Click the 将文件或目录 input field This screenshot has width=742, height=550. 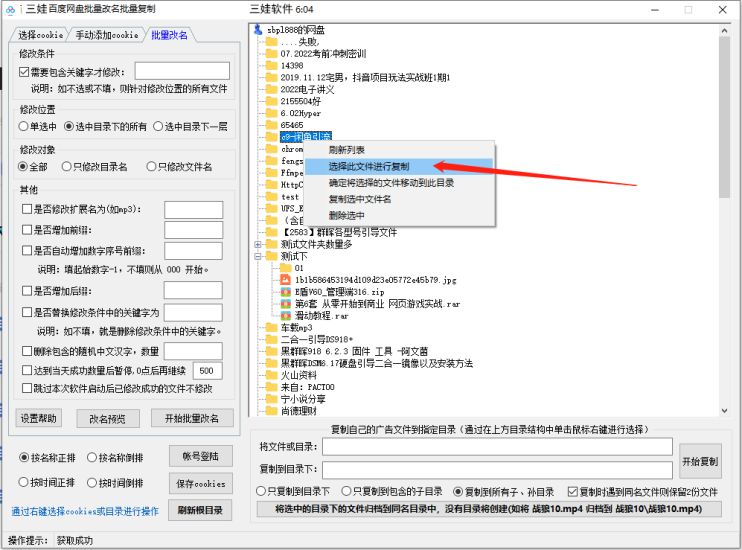[x=497, y=446]
